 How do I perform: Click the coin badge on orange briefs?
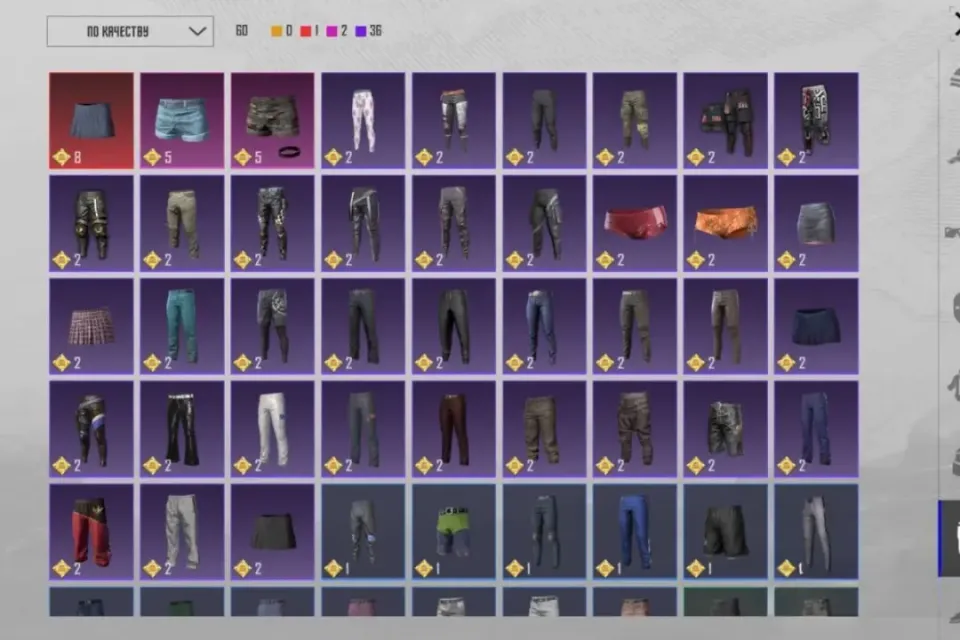[696, 260]
